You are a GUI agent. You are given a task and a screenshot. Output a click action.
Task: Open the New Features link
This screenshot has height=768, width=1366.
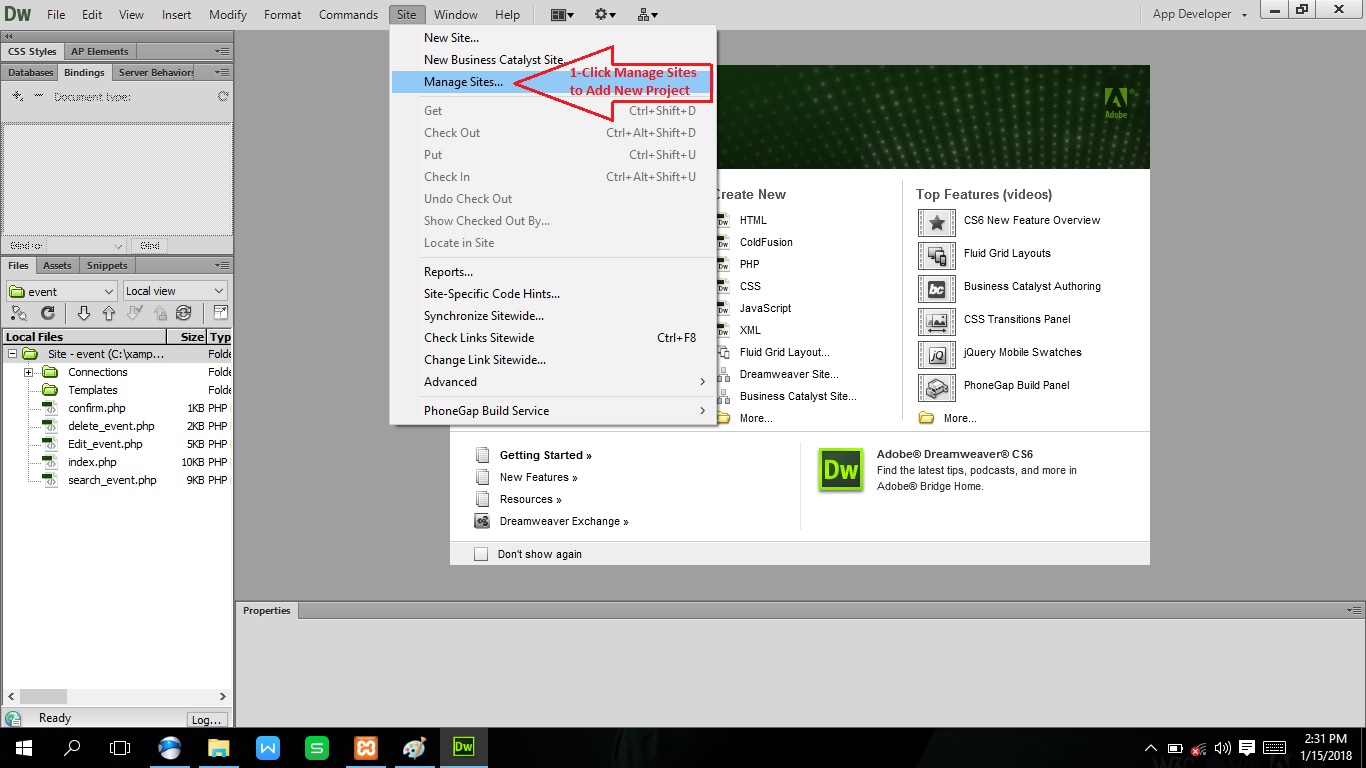(x=539, y=477)
